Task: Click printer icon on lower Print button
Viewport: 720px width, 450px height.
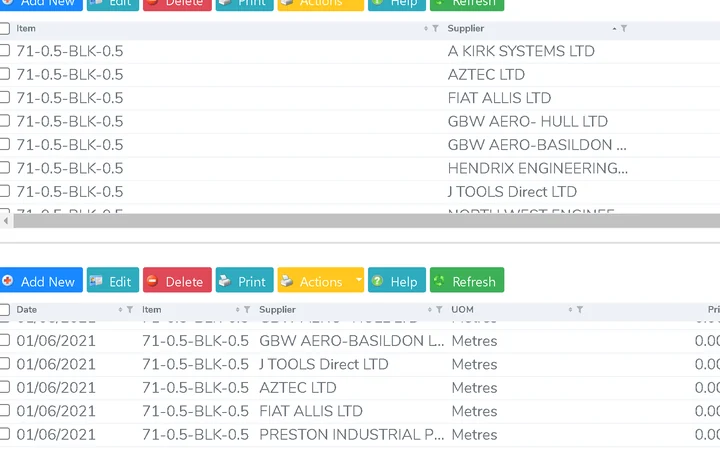Action: [225, 281]
